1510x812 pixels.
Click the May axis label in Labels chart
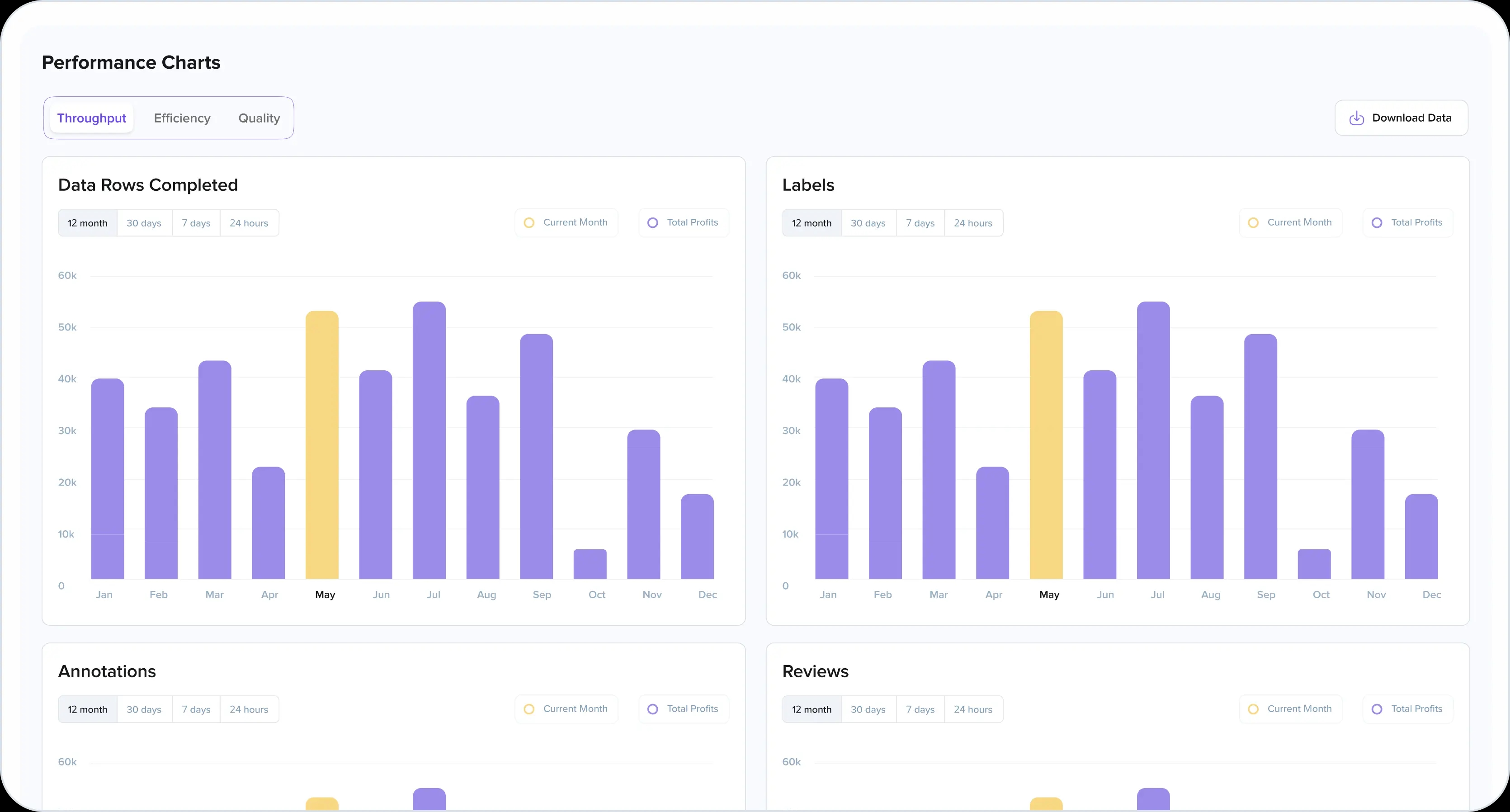[x=1049, y=595]
